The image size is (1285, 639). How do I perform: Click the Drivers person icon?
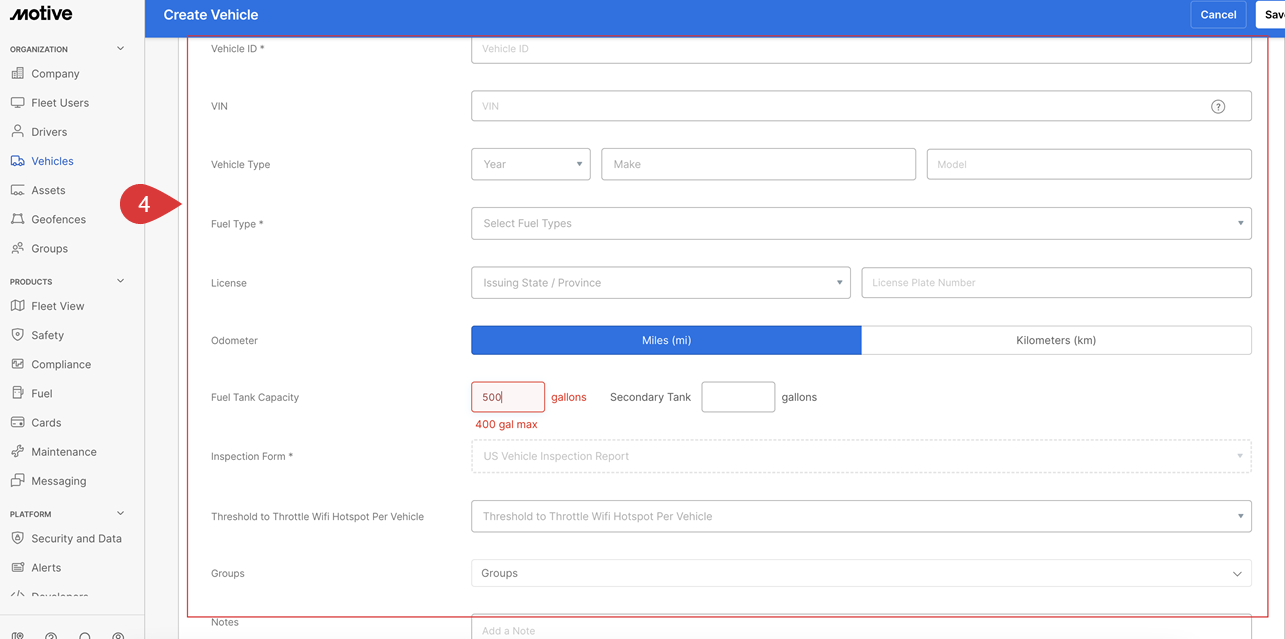coord(17,131)
